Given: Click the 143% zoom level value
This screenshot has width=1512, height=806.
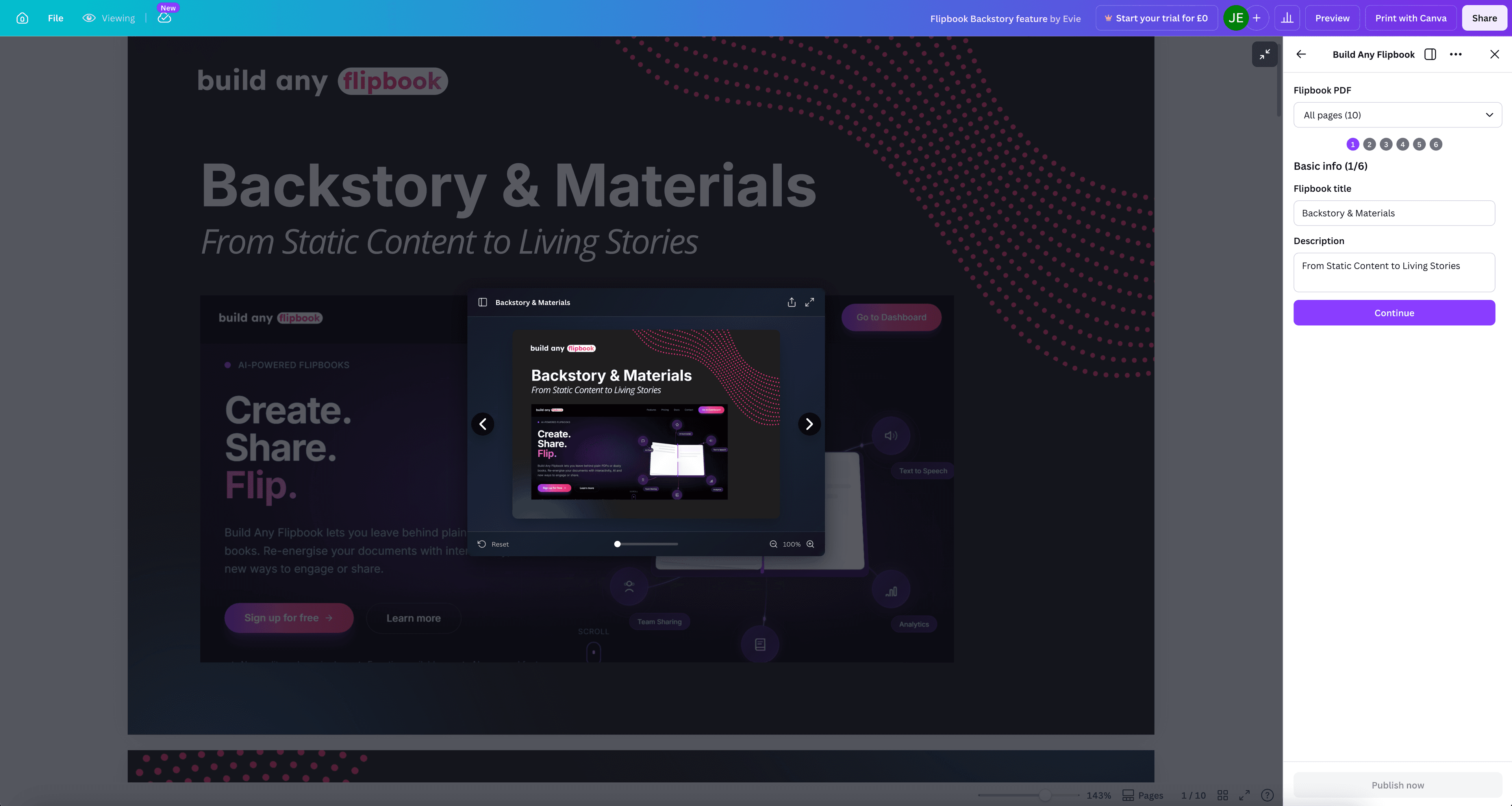Looking at the screenshot, I should tap(1098, 795).
